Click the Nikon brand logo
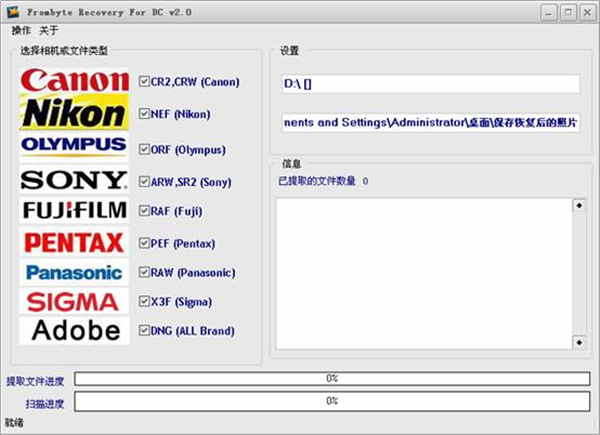 (x=75, y=113)
